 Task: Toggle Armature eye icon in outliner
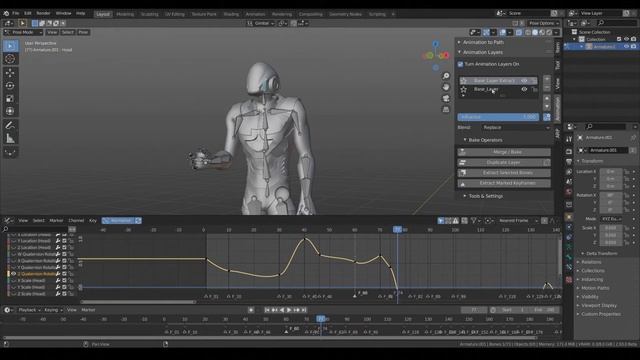(x=626, y=47)
